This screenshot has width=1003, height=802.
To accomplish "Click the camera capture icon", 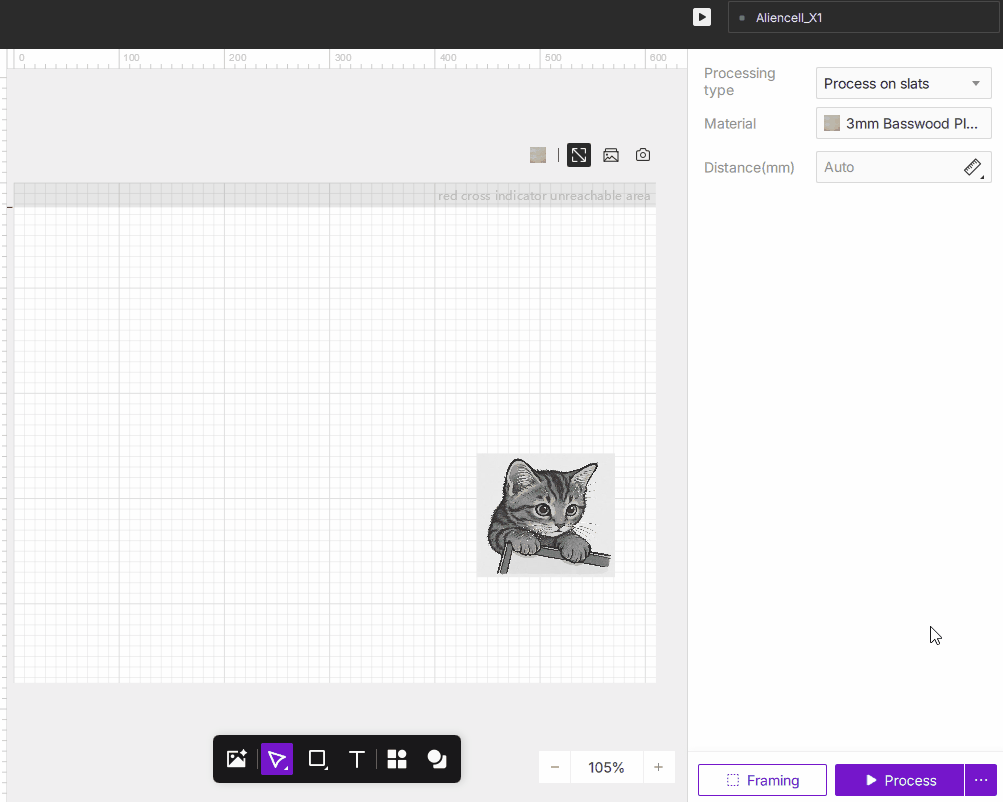I will pyautogui.click(x=643, y=155).
